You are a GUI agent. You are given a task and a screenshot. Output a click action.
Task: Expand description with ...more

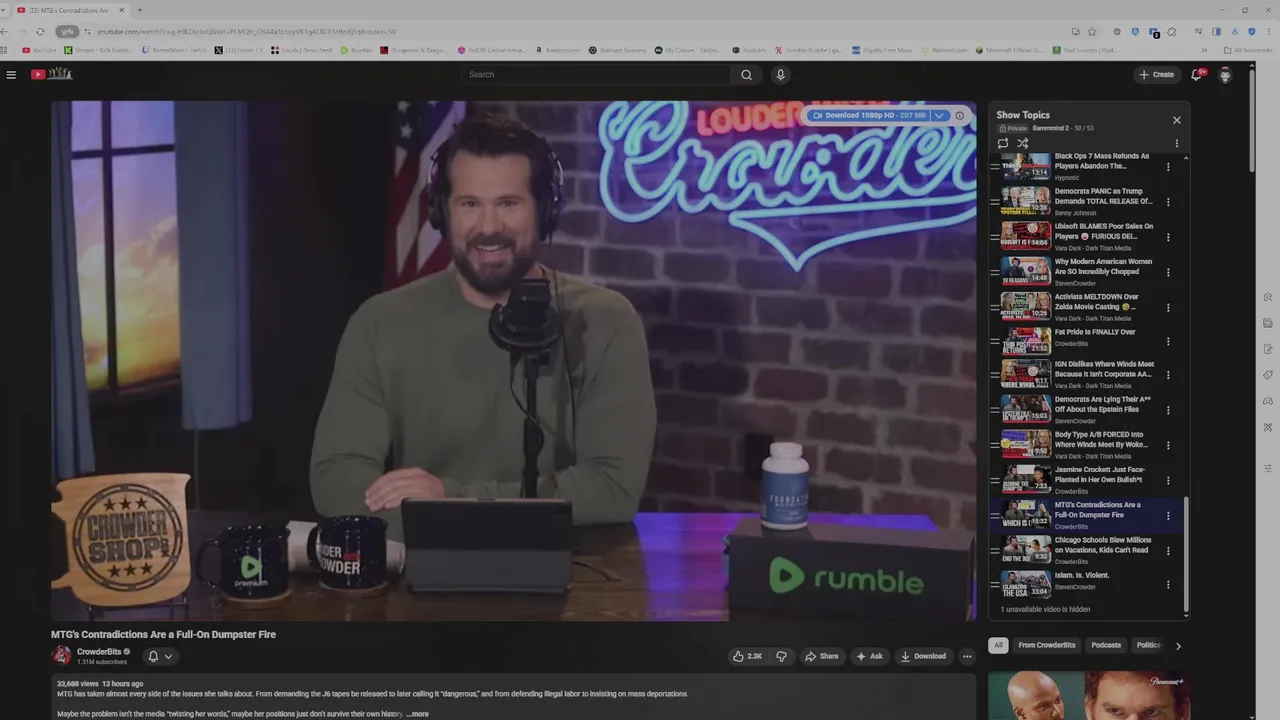coord(417,714)
